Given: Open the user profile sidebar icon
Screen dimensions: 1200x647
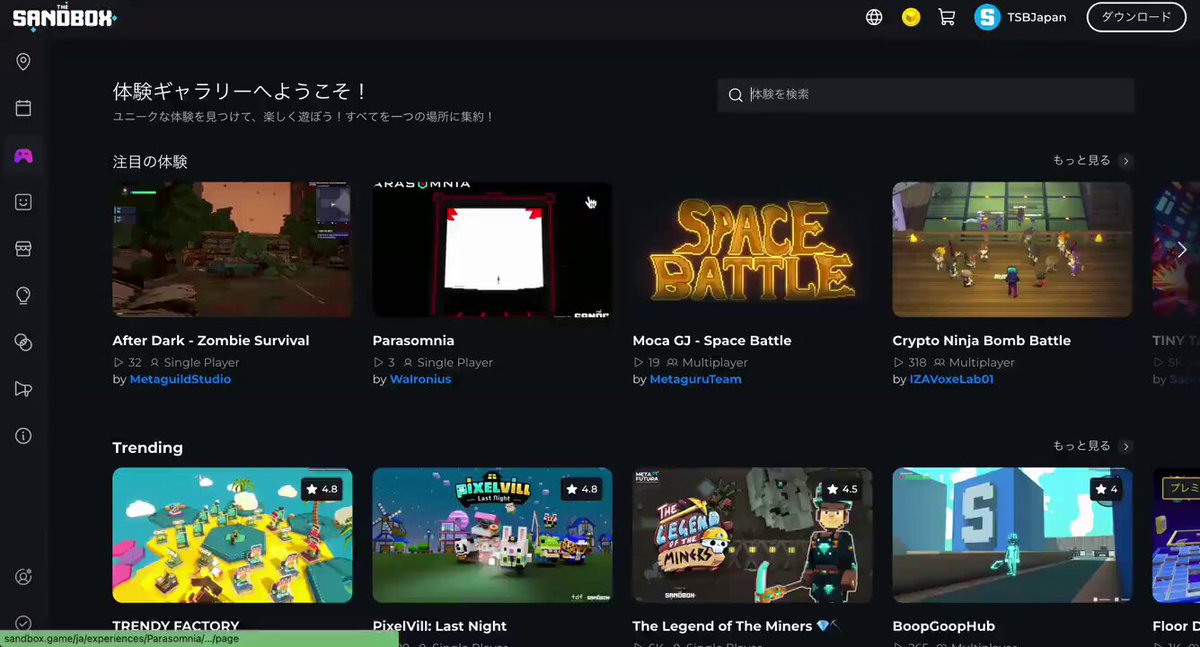Looking at the screenshot, I should tap(23, 577).
